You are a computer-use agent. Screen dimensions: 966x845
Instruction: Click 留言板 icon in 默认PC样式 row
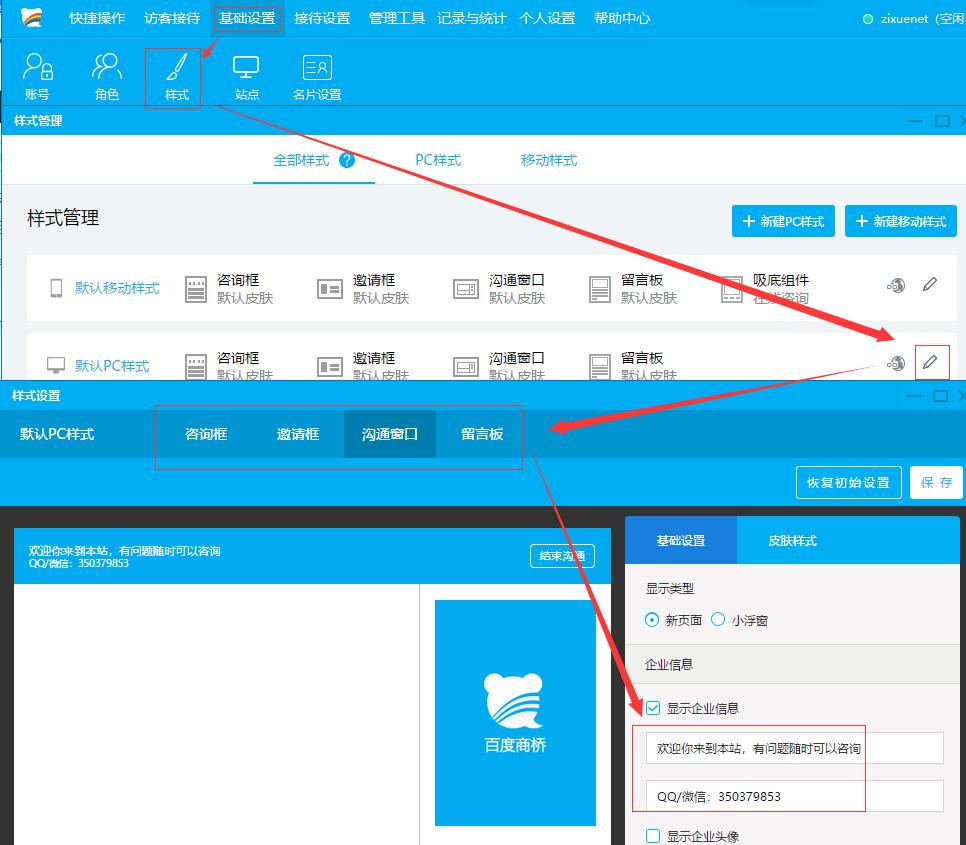click(599, 366)
